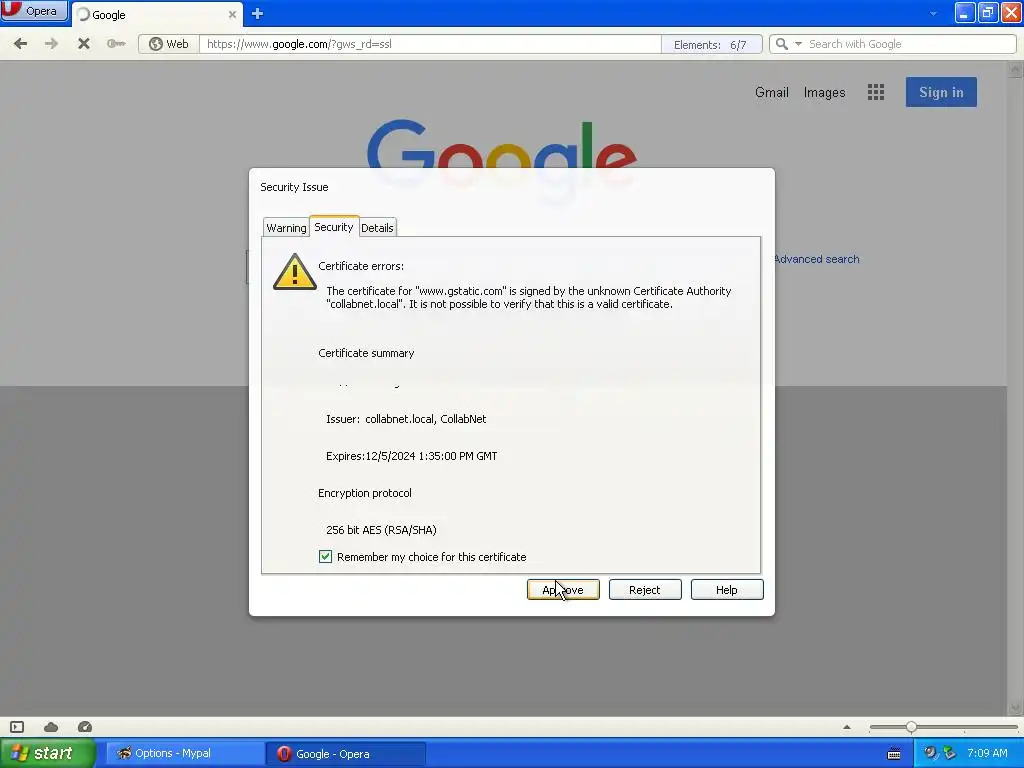Open the Gmail link
This screenshot has height=768, width=1024.
point(772,92)
